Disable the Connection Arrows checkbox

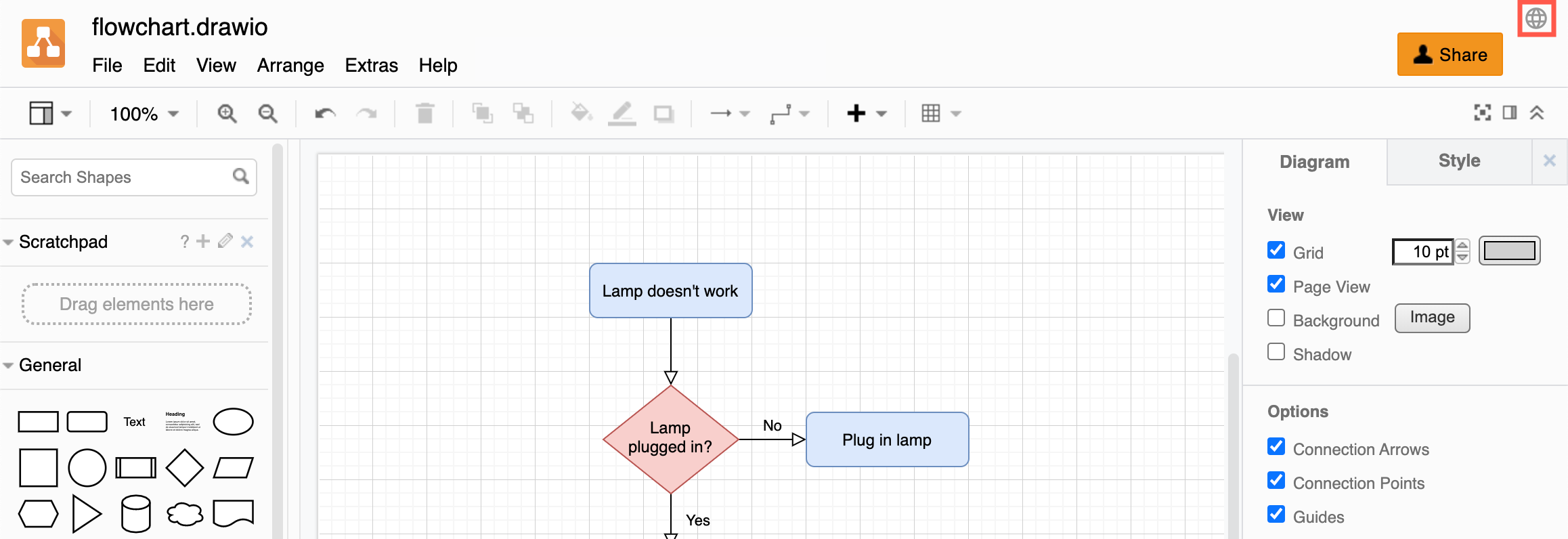pos(1276,447)
